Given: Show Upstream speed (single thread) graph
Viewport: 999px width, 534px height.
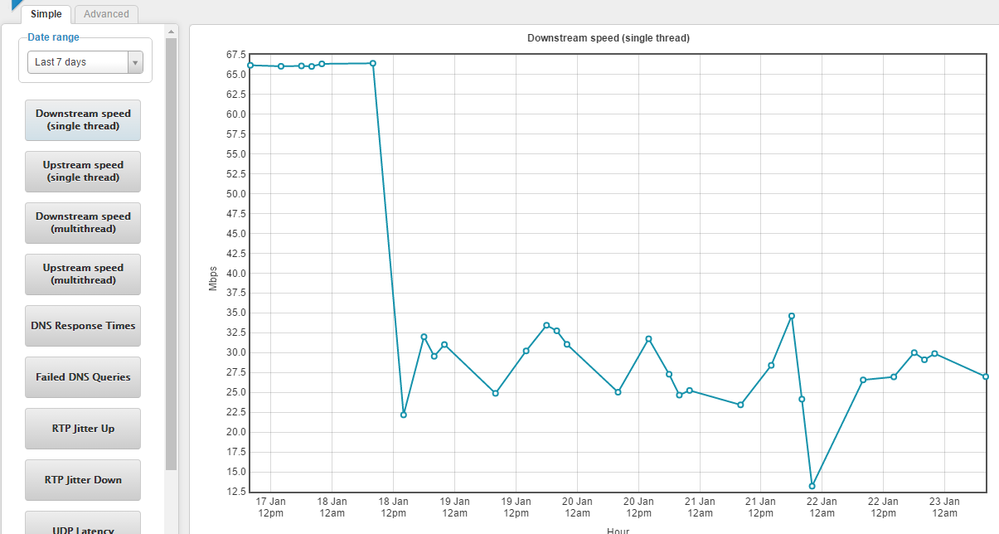Looking at the screenshot, I should [x=83, y=171].
